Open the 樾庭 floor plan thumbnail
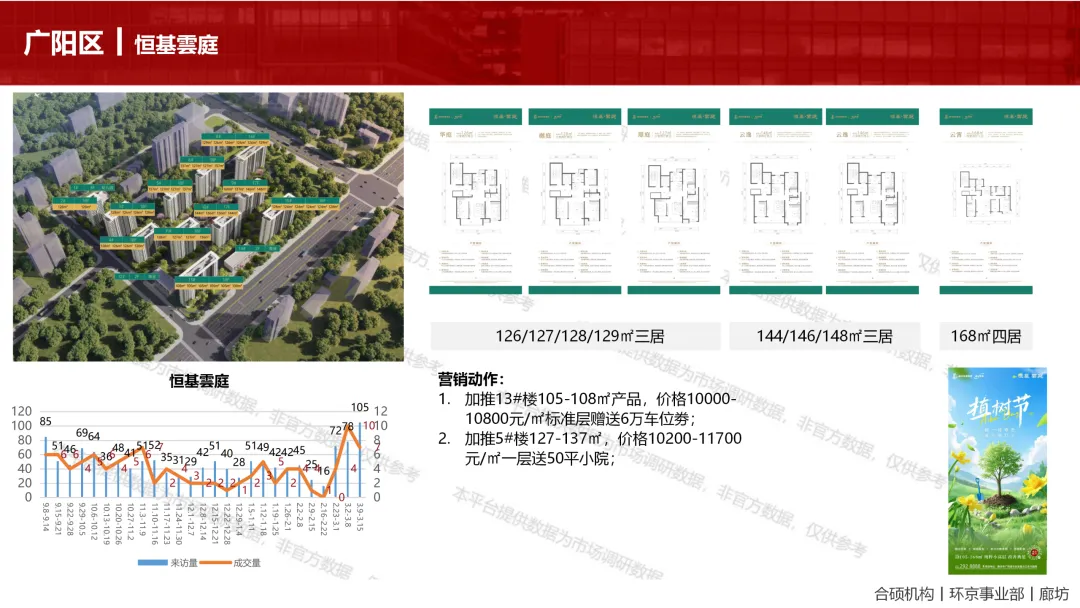Screen dimensions: 1080x608 (575, 201)
